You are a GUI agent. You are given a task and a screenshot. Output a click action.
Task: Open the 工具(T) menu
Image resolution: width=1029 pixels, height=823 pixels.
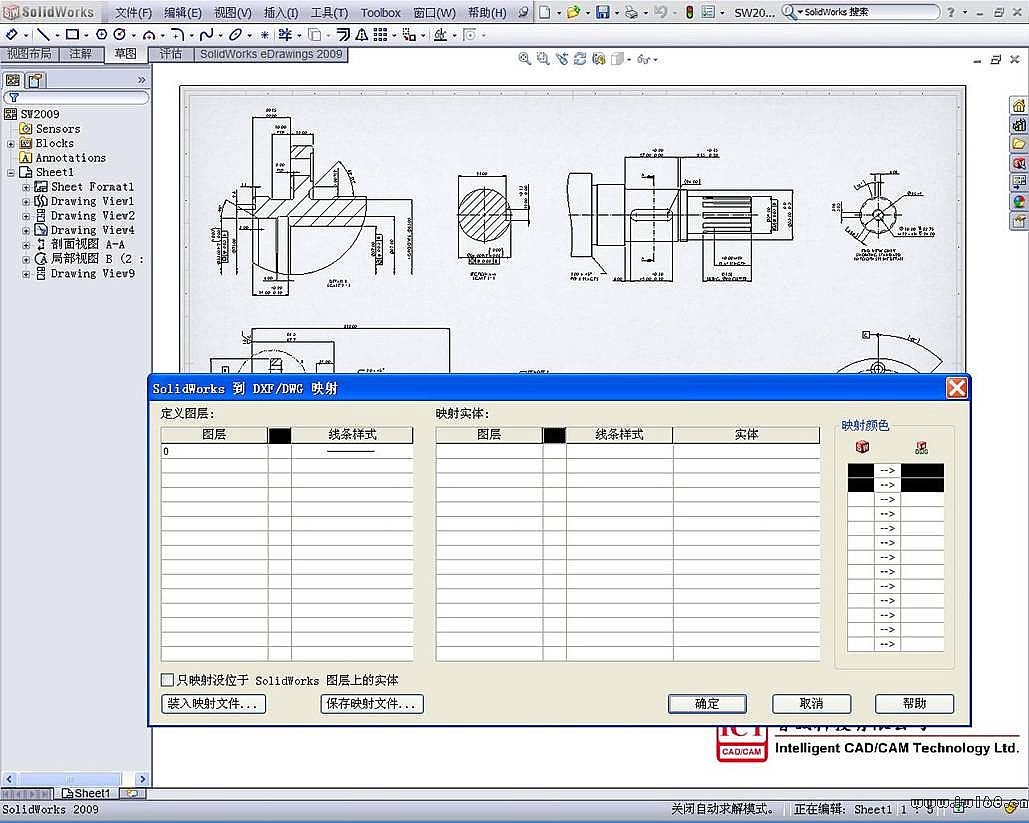pyautogui.click(x=329, y=12)
